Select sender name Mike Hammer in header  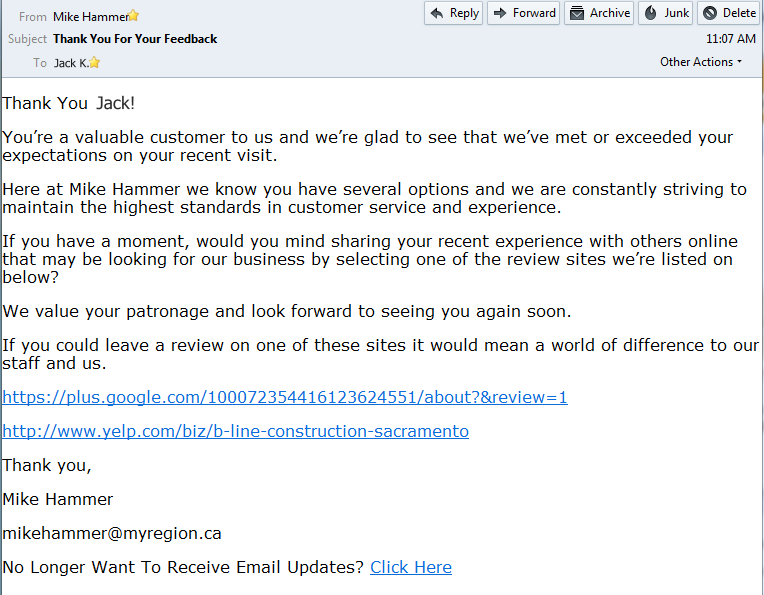[x=89, y=16]
